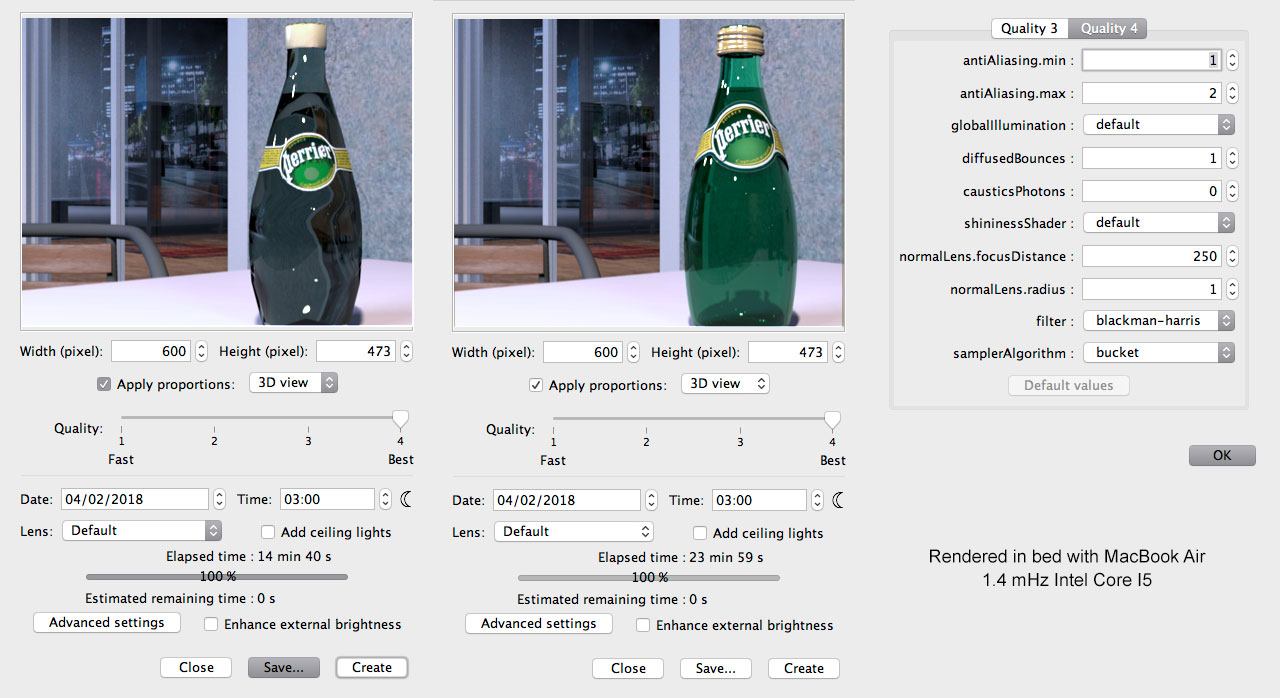Click the antiAliasing.max stepper arrows
1280x698 pixels.
tap(1232, 93)
